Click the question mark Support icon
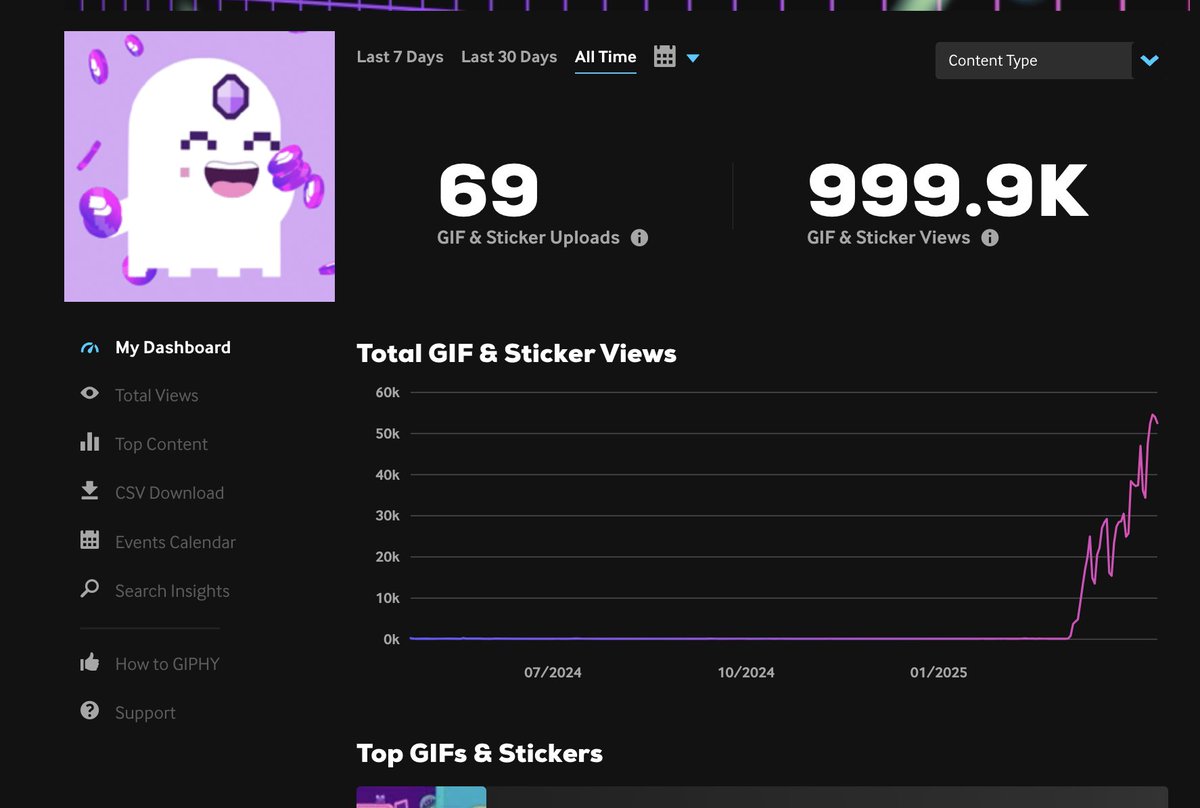This screenshot has width=1200, height=808. point(90,711)
